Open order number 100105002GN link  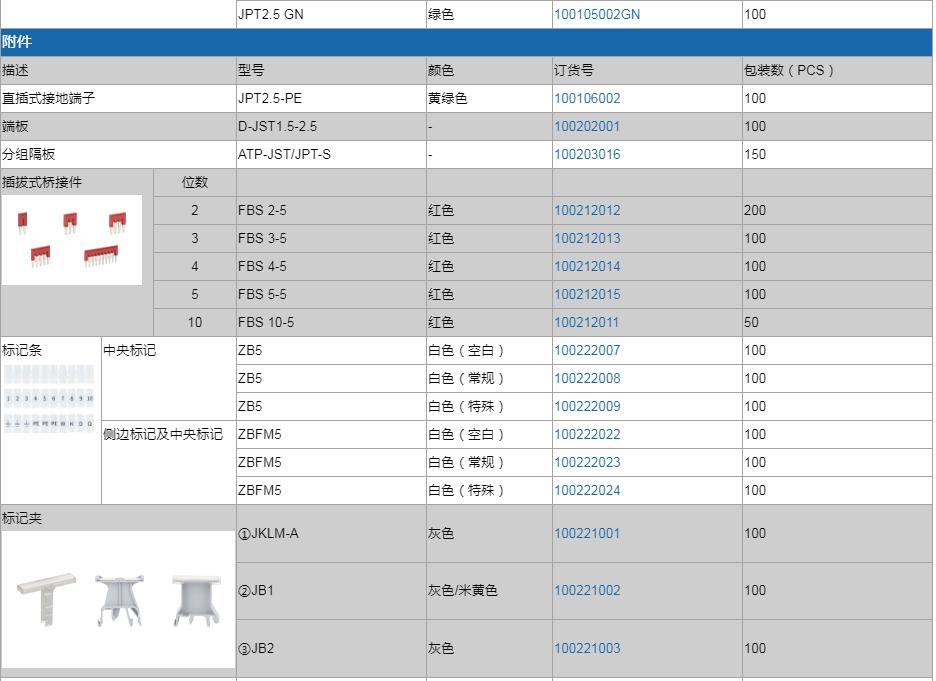pos(597,15)
